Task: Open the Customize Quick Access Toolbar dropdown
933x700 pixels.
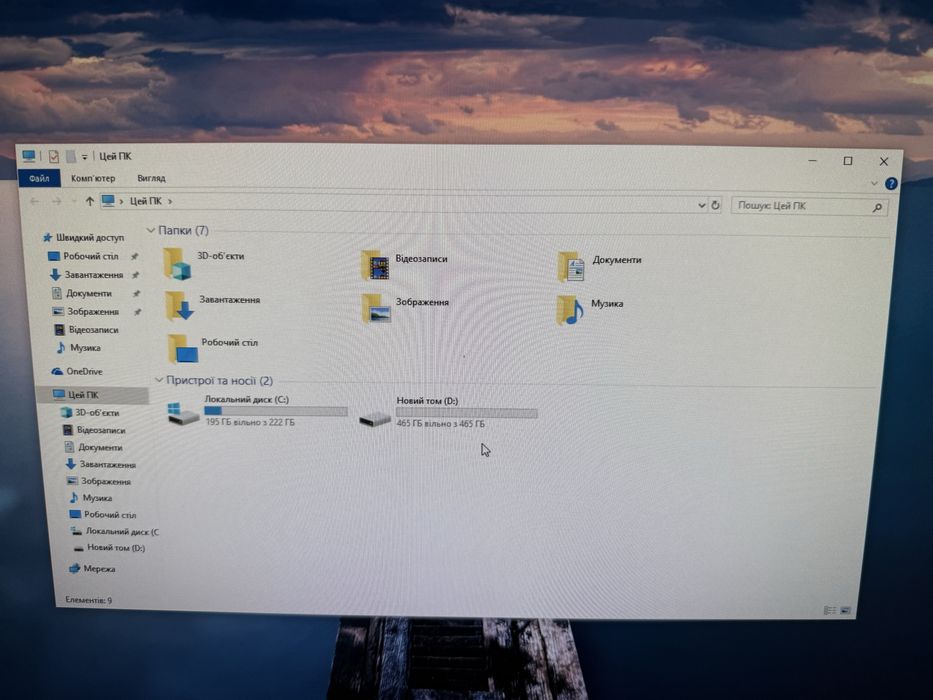Action: [x=84, y=157]
